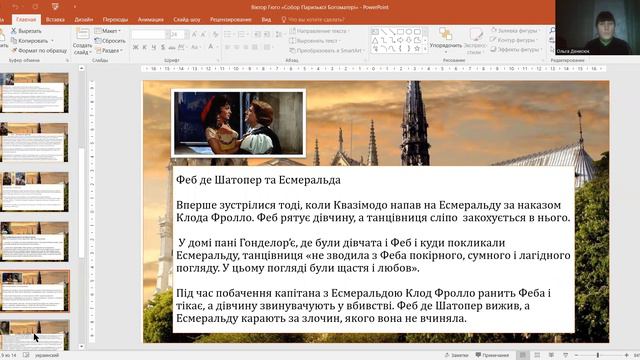Switch to slide sorter view icon
Screen dimensions: 640x360
(x=537, y=356)
